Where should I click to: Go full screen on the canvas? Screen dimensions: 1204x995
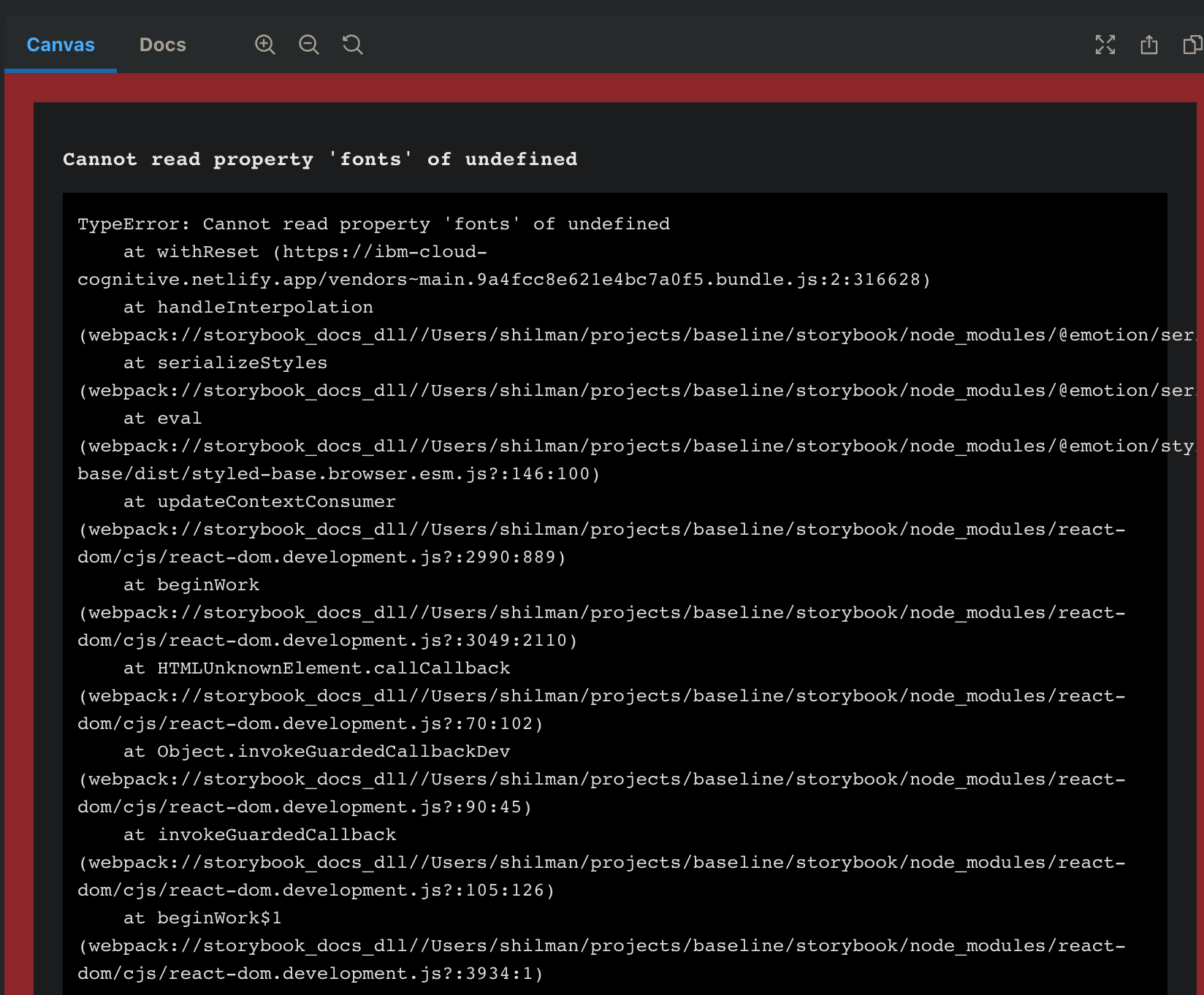click(1106, 45)
